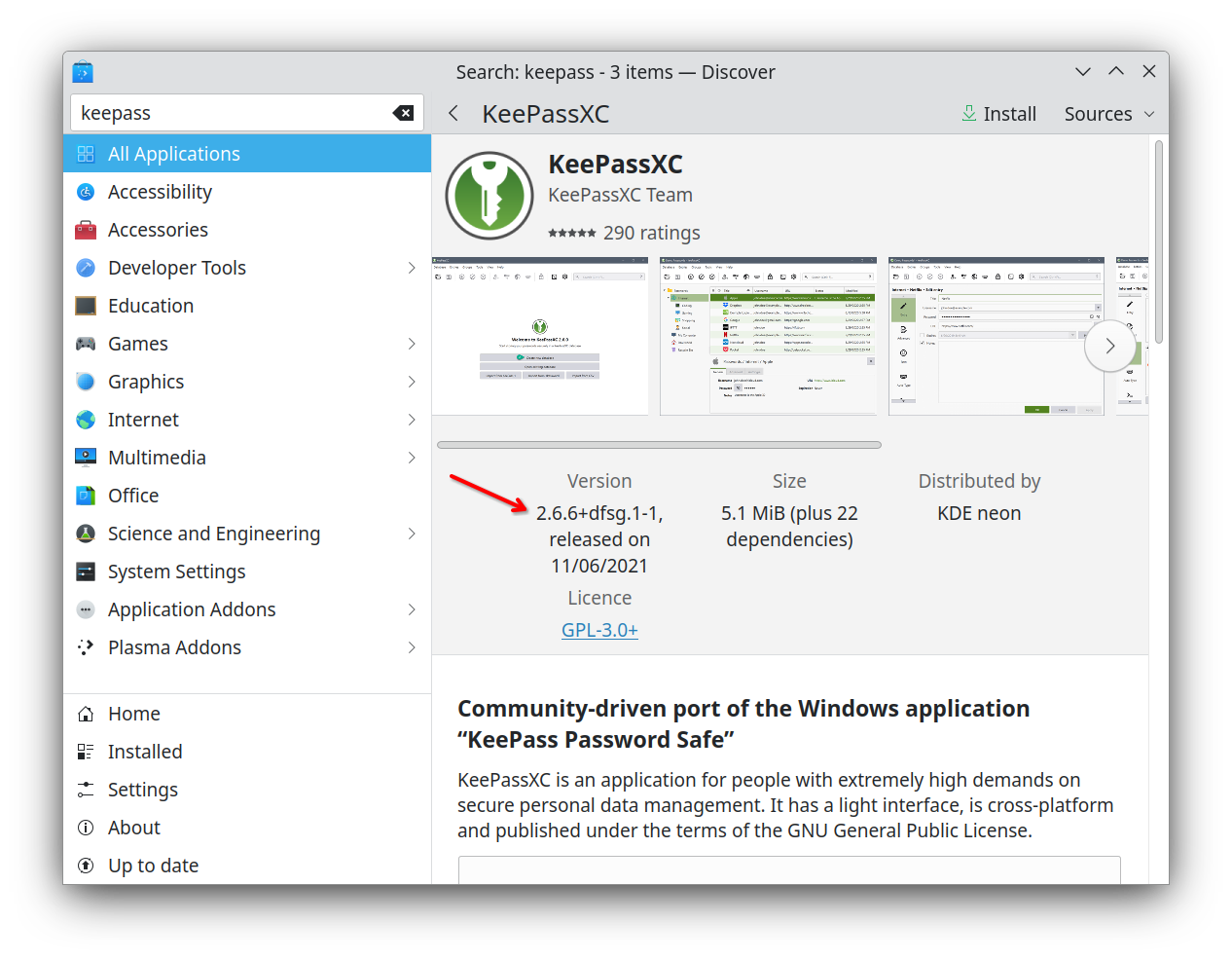Click the Games controller icon

86,344
